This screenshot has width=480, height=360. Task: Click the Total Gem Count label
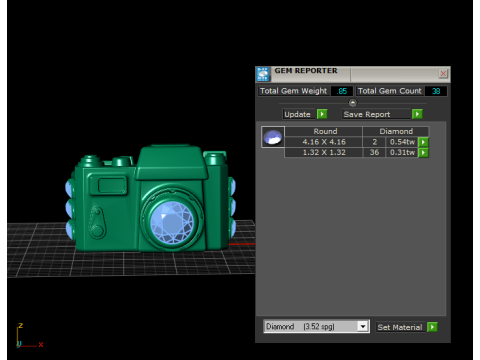point(389,91)
